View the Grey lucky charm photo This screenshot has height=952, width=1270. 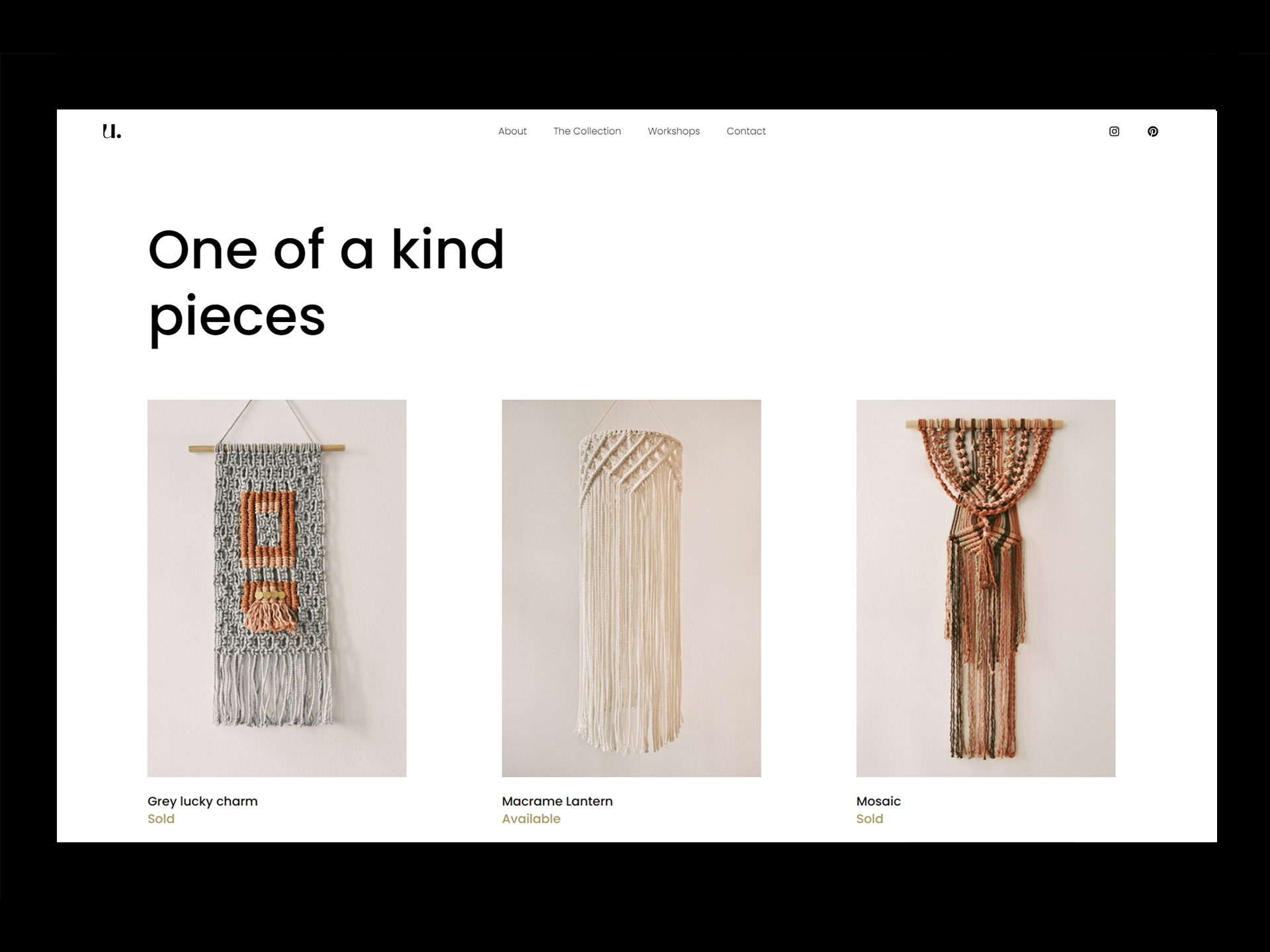click(x=276, y=588)
